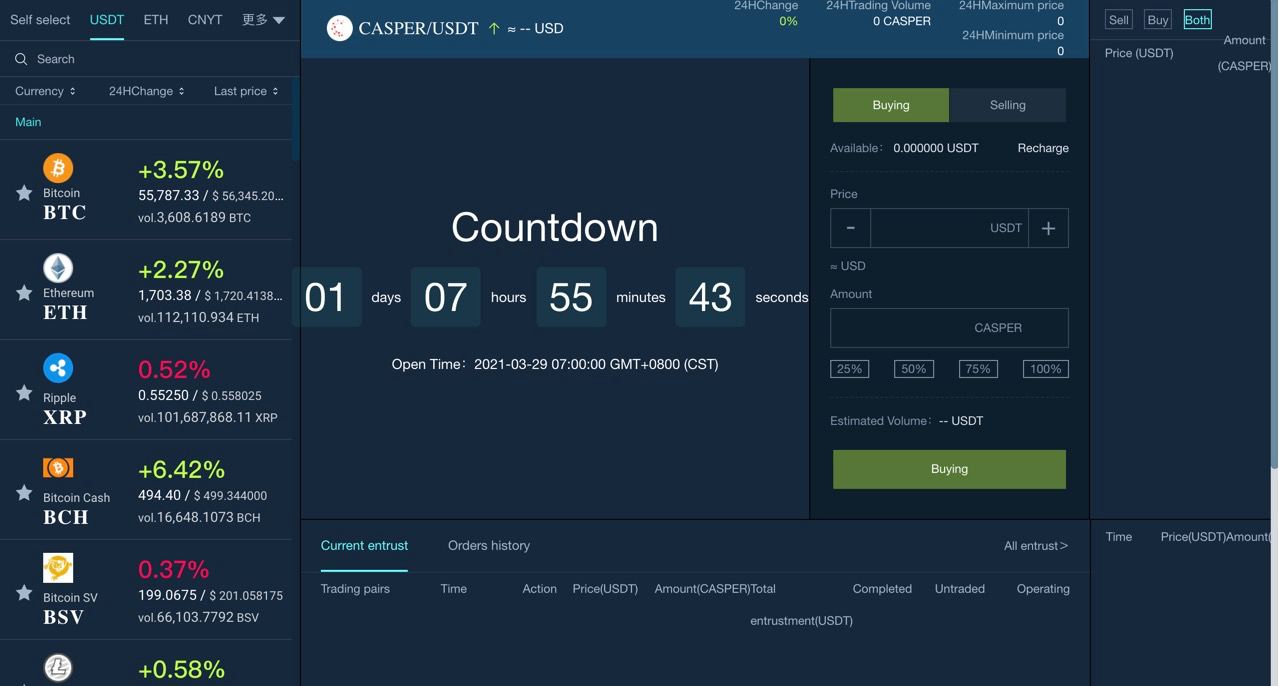The width and height of the screenshot is (1279, 686).
Task: Sort list by Currency
Action: tap(45, 91)
